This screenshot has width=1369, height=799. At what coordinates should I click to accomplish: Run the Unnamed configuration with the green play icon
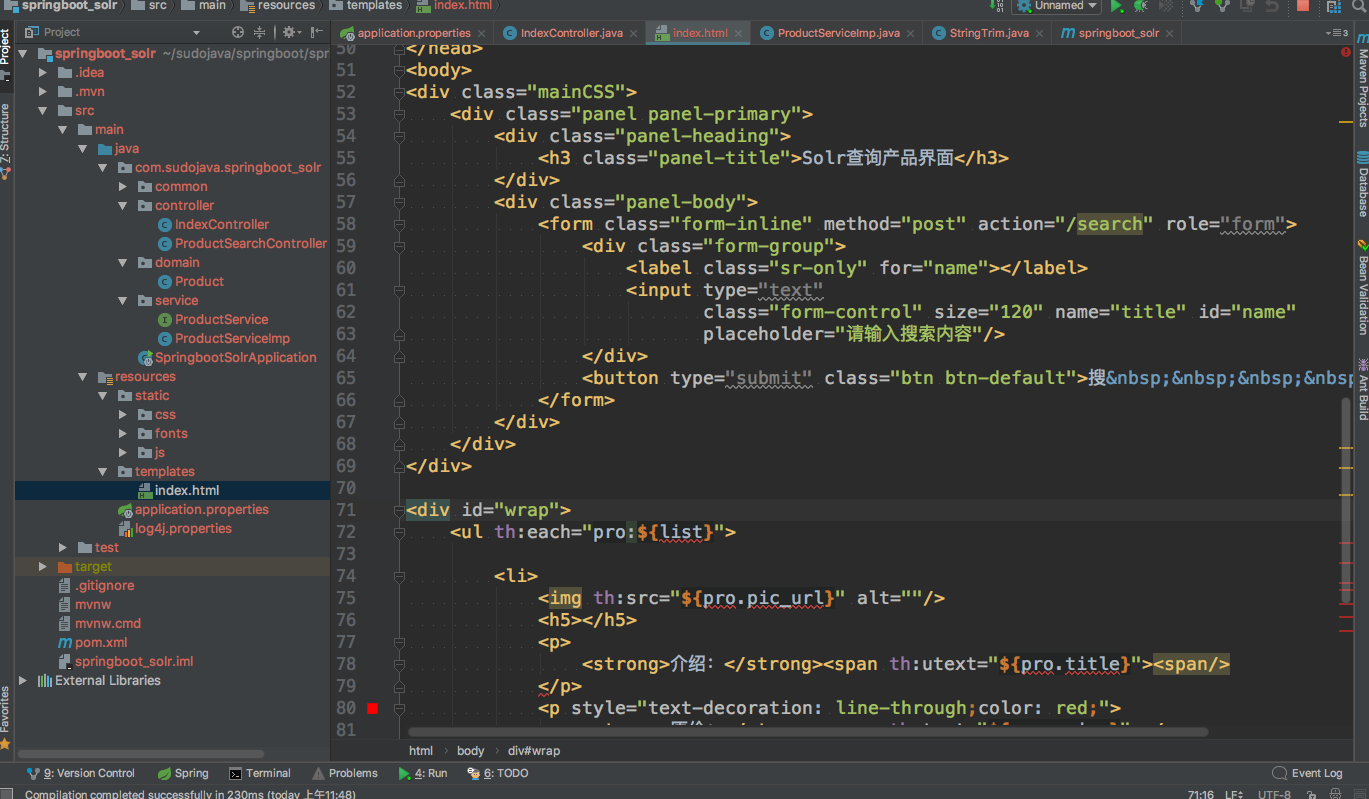click(1117, 6)
